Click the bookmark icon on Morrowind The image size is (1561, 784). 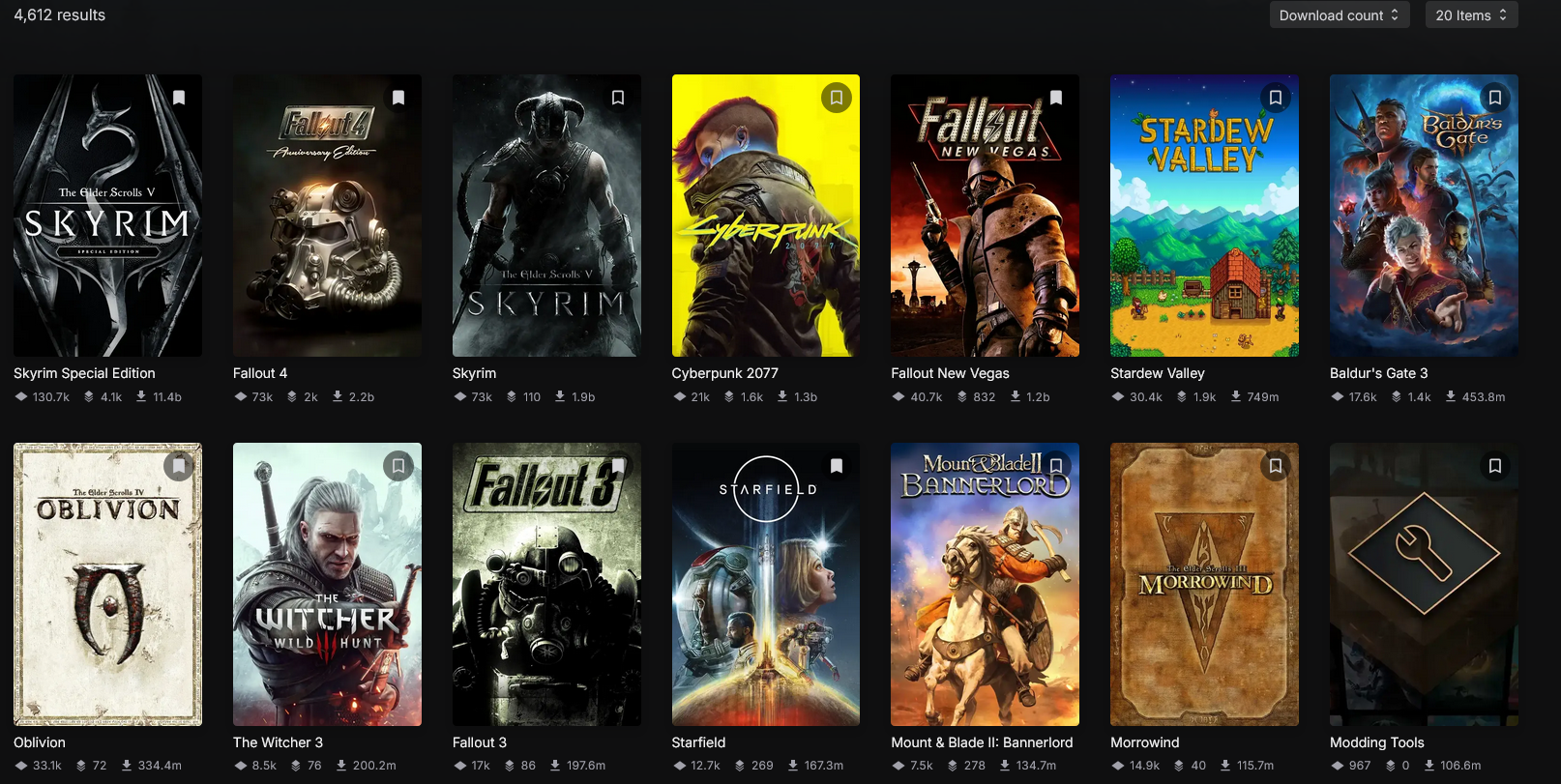point(1276,466)
